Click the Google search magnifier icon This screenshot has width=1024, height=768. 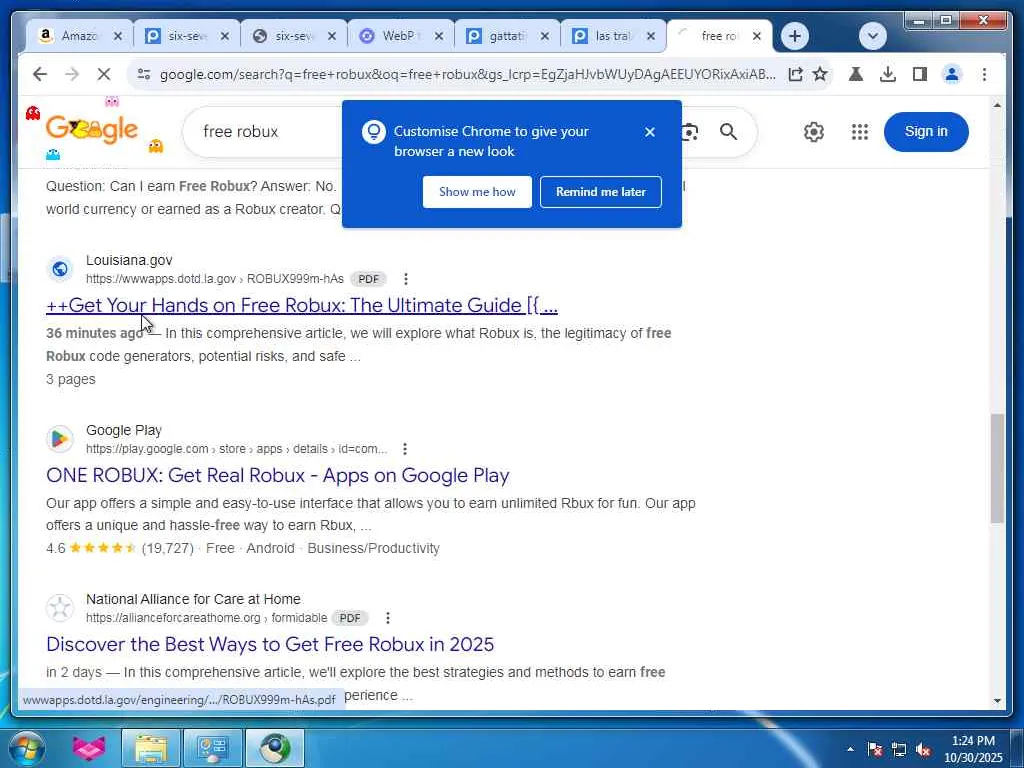(728, 132)
